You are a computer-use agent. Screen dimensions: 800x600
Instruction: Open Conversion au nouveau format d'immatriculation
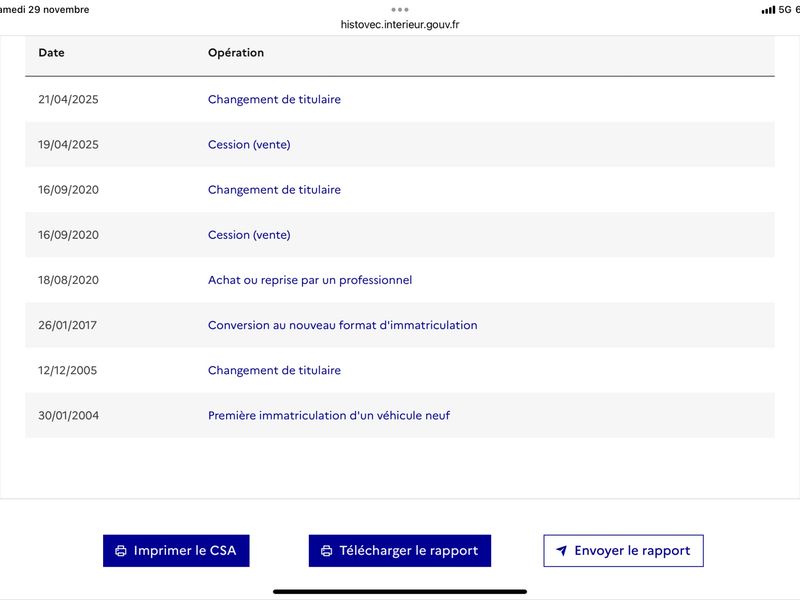click(x=342, y=325)
